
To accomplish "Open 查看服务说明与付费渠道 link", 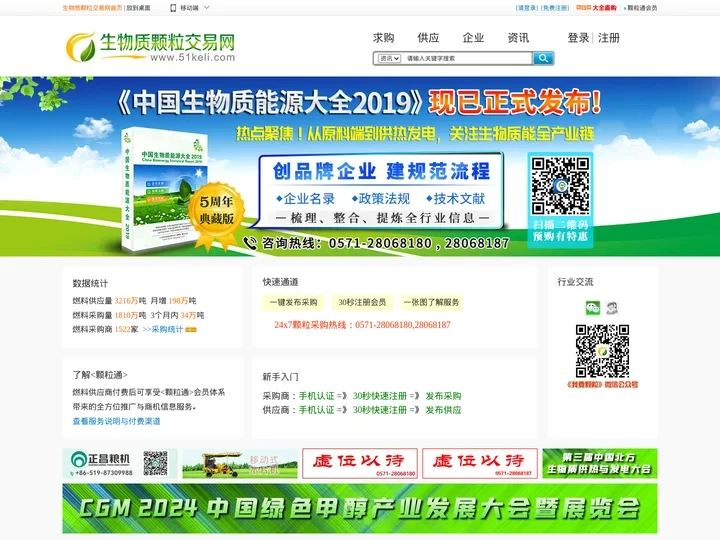I will coord(117,421).
